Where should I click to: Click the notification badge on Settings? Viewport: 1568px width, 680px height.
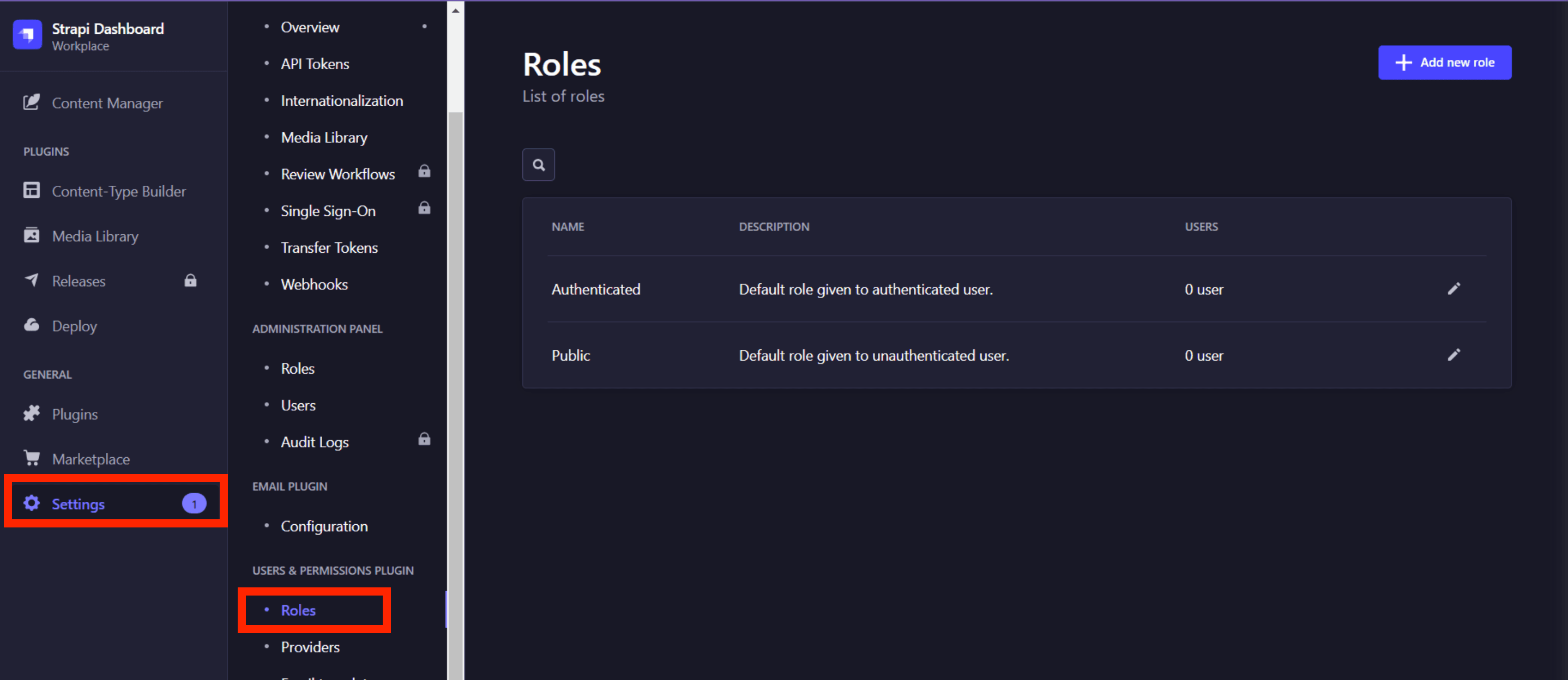[x=194, y=503]
